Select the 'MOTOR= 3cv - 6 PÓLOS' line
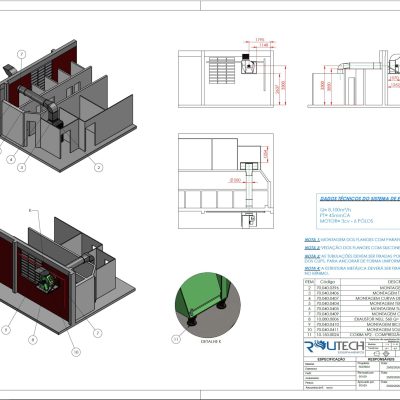Viewport: 400px width, 400px height. coord(346,221)
